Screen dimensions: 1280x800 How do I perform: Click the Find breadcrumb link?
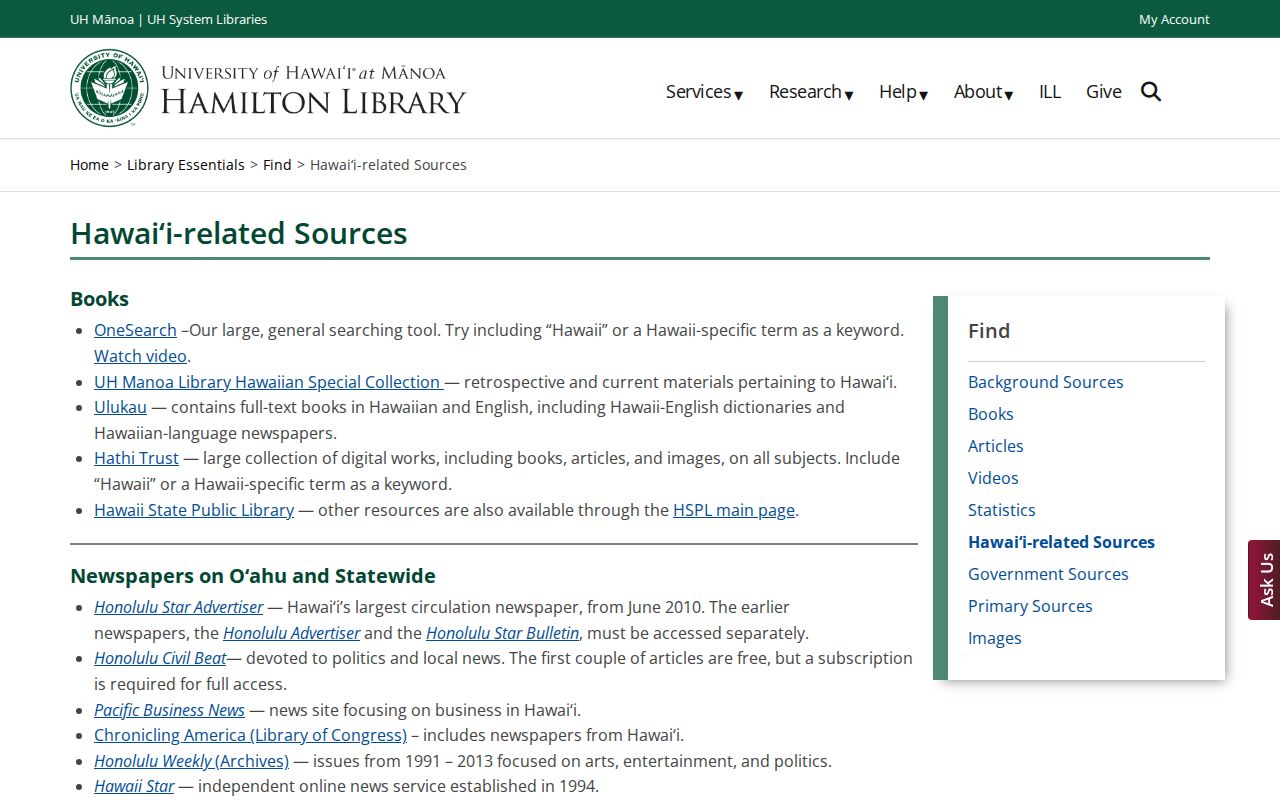[x=277, y=165]
